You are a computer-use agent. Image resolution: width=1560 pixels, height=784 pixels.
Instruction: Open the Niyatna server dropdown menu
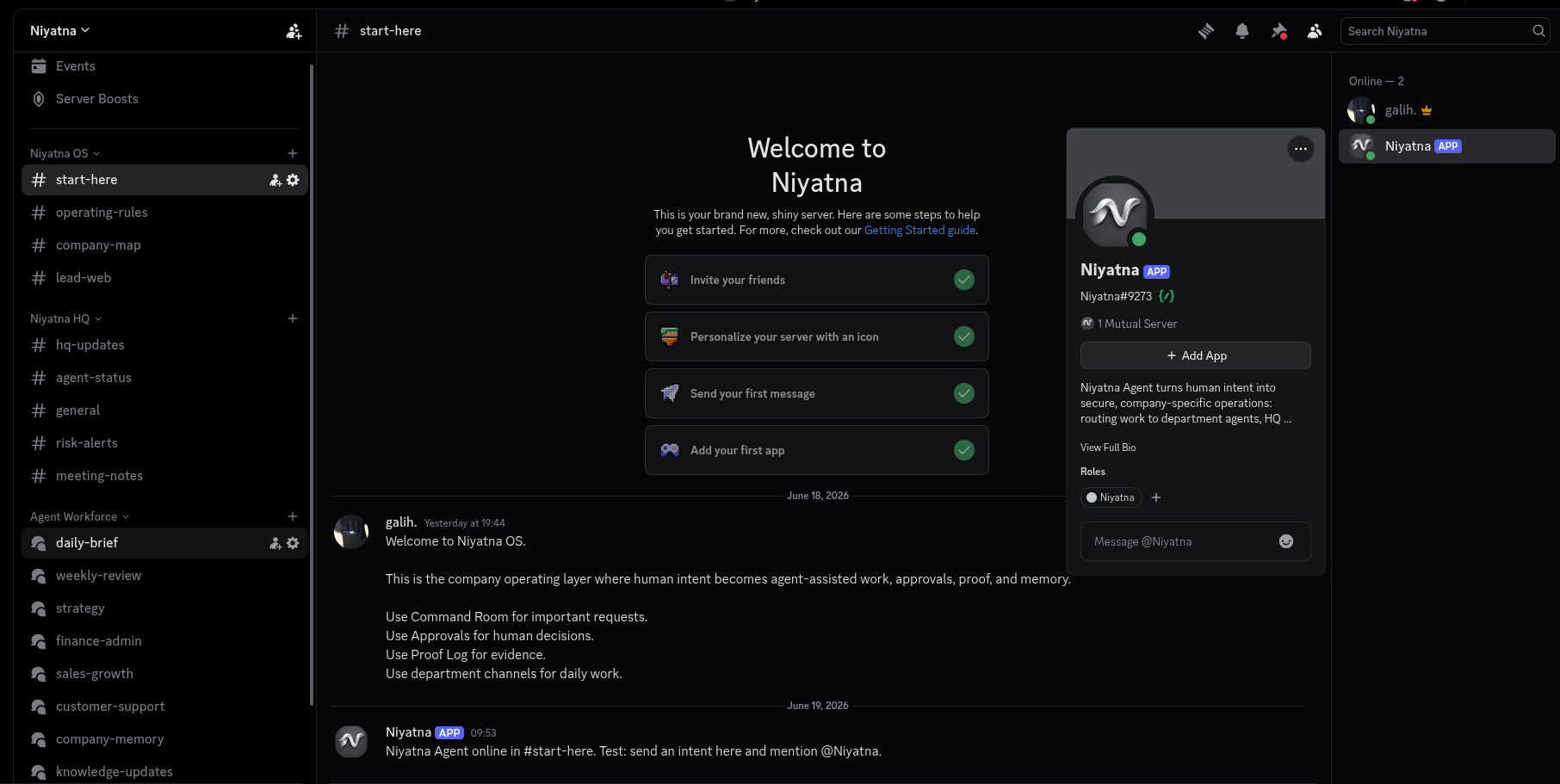pyautogui.click(x=60, y=31)
